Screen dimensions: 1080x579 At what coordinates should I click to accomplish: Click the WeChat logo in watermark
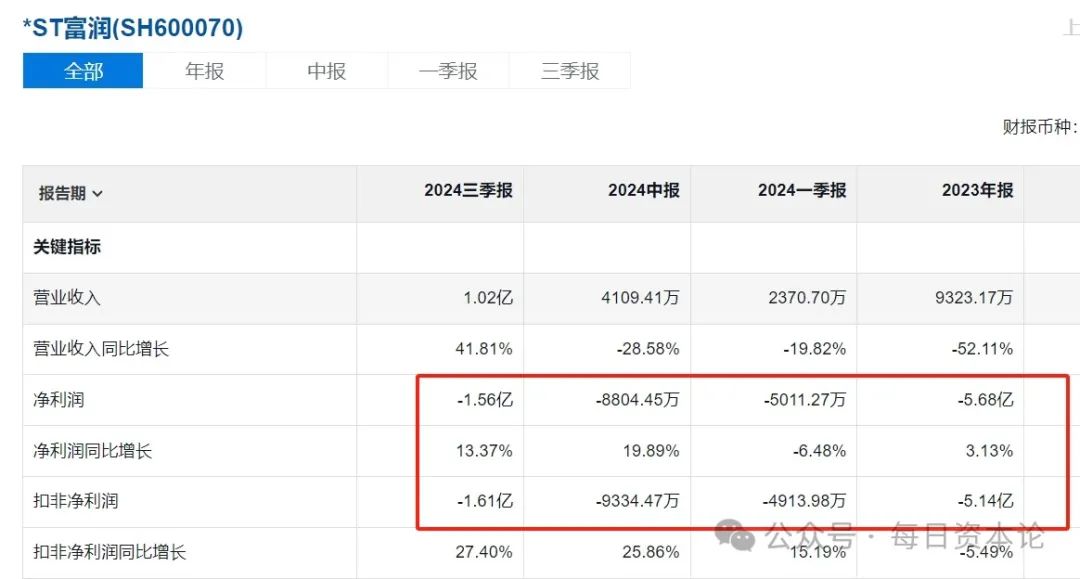pos(735,535)
